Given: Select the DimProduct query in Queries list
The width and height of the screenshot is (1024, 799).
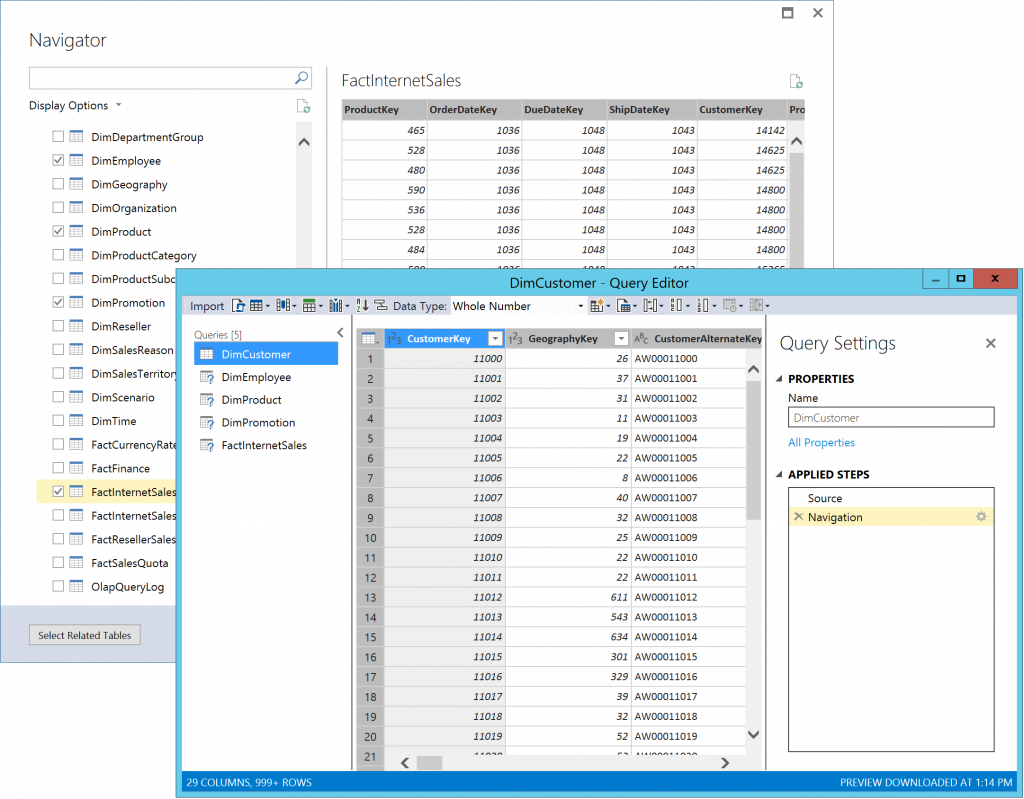Looking at the screenshot, I should point(266,400).
